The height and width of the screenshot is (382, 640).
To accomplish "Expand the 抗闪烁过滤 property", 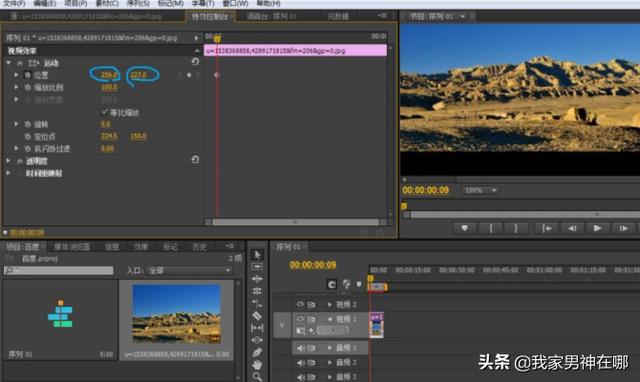I will pyautogui.click(x=16, y=149).
